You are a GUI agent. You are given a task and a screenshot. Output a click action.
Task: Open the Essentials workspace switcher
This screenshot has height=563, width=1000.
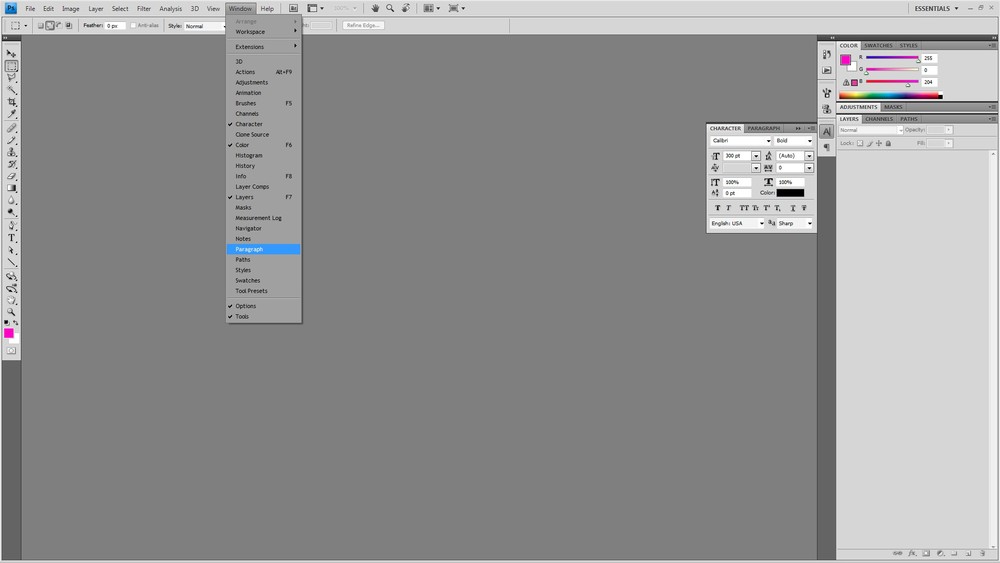[936, 8]
